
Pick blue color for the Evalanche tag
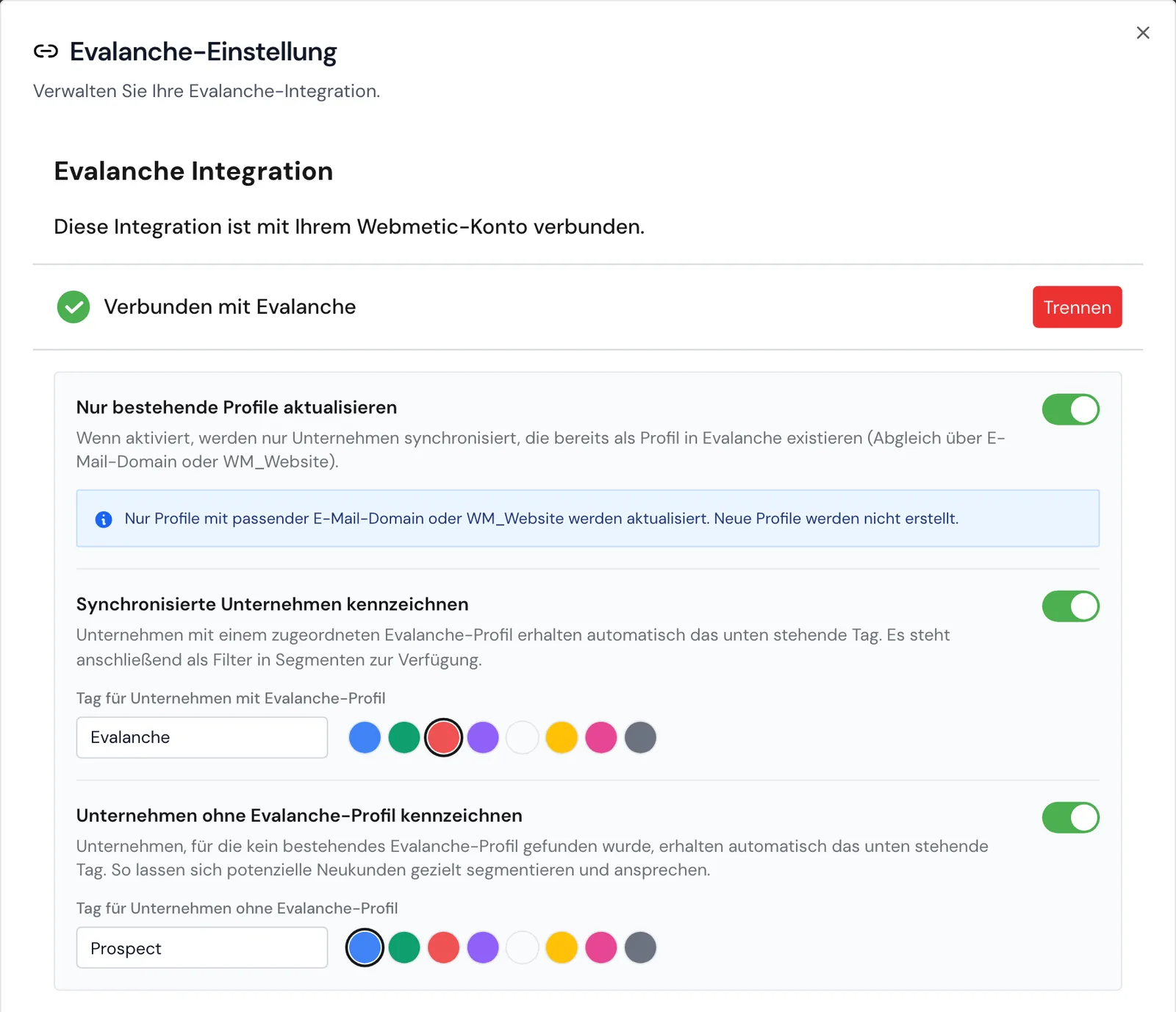365,737
